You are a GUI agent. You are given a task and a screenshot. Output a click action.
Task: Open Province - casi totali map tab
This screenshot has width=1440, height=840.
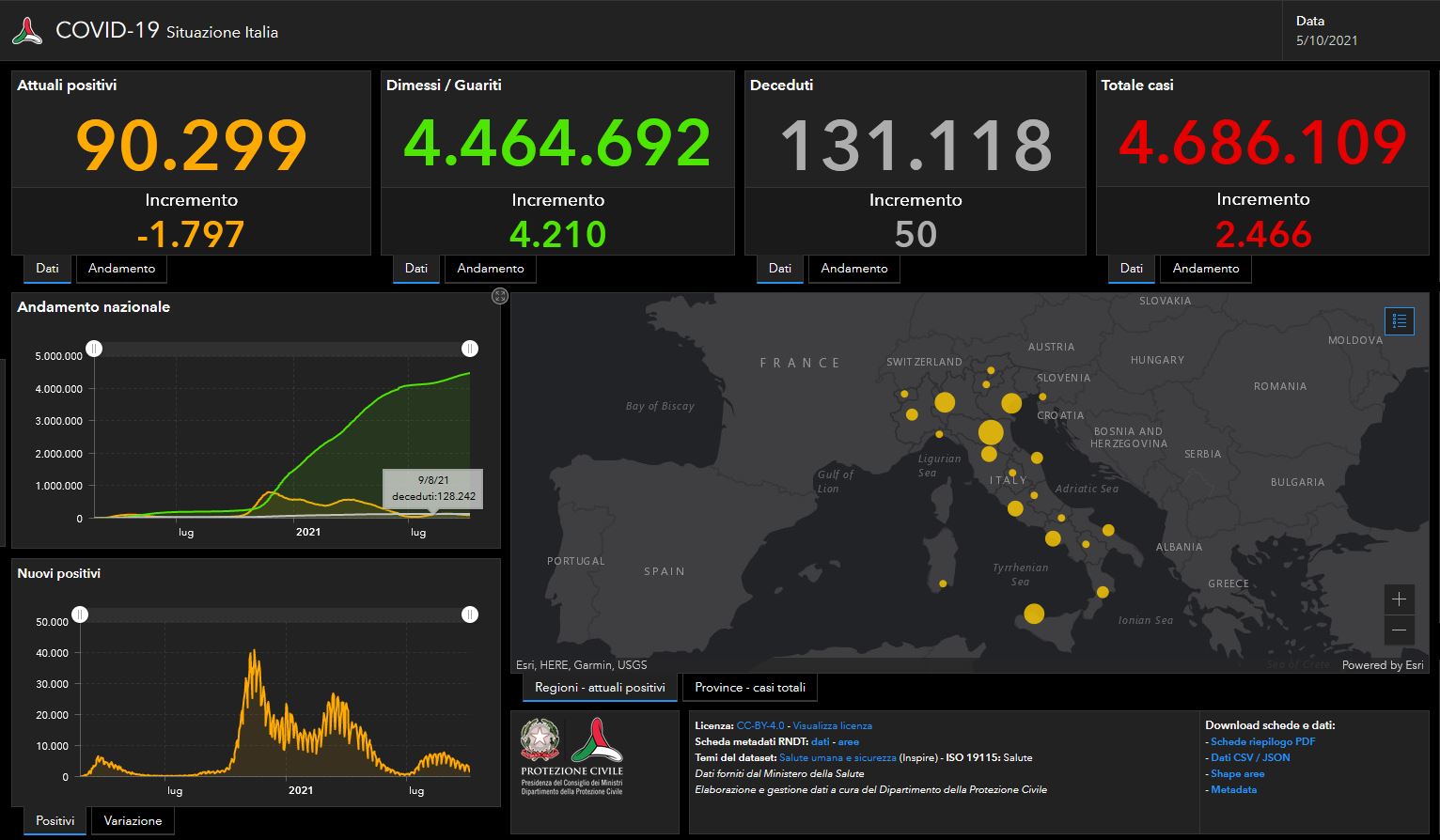pos(749,688)
